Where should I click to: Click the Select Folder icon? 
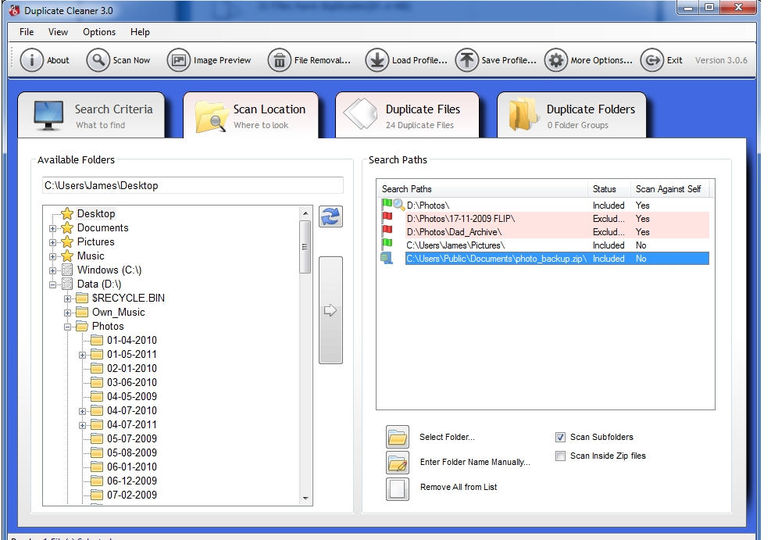click(x=397, y=437)
